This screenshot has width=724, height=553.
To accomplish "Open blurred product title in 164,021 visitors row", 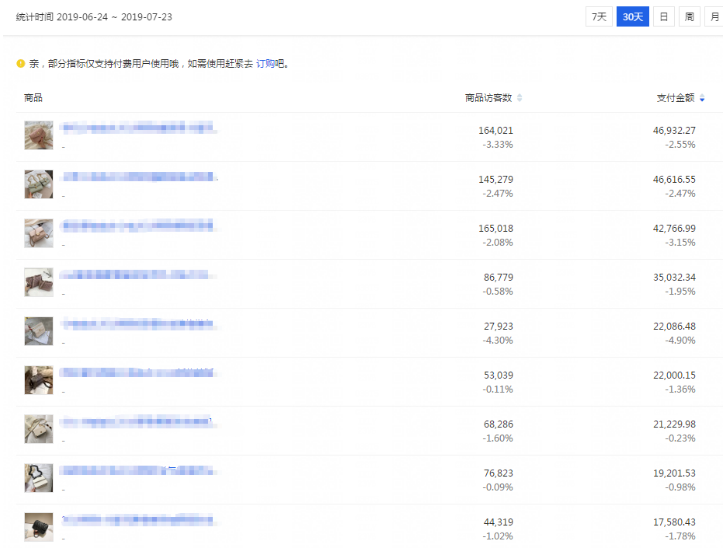I will (x=138, y=128).
